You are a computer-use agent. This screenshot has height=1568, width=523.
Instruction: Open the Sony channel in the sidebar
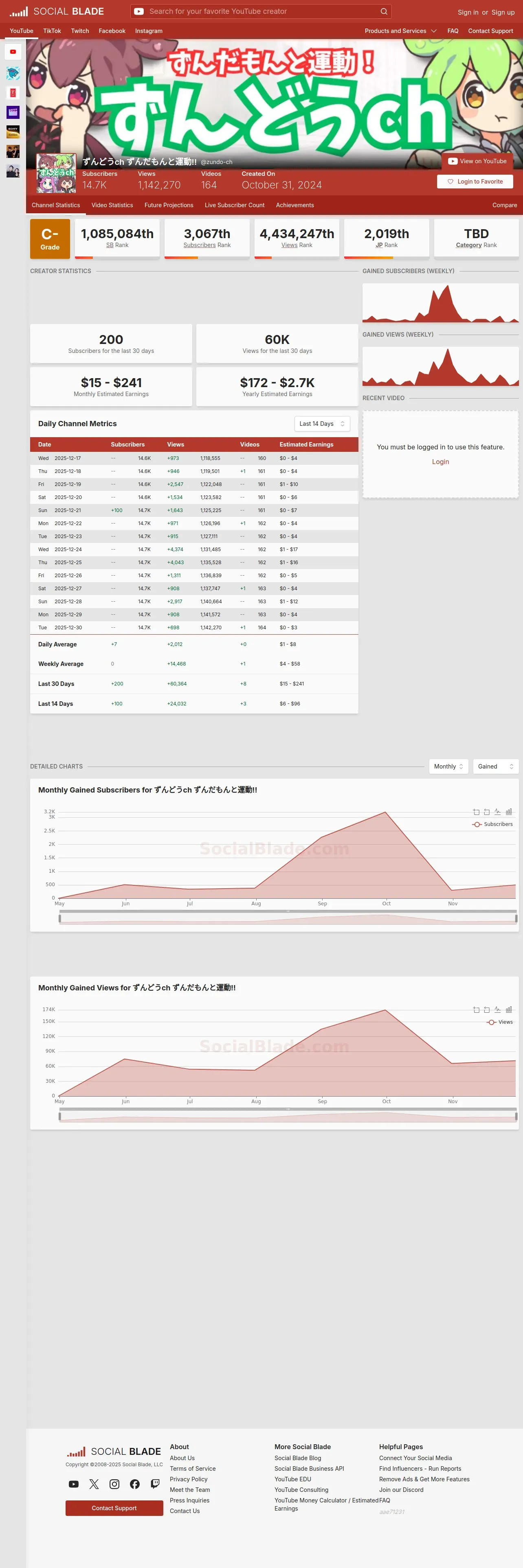[x=13, y=132]
